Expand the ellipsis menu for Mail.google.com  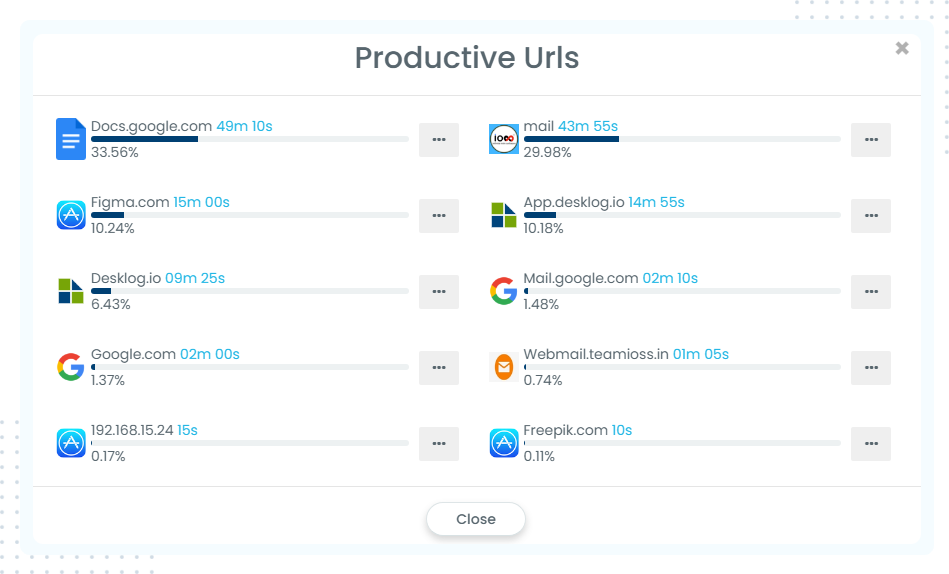[871, 292]
